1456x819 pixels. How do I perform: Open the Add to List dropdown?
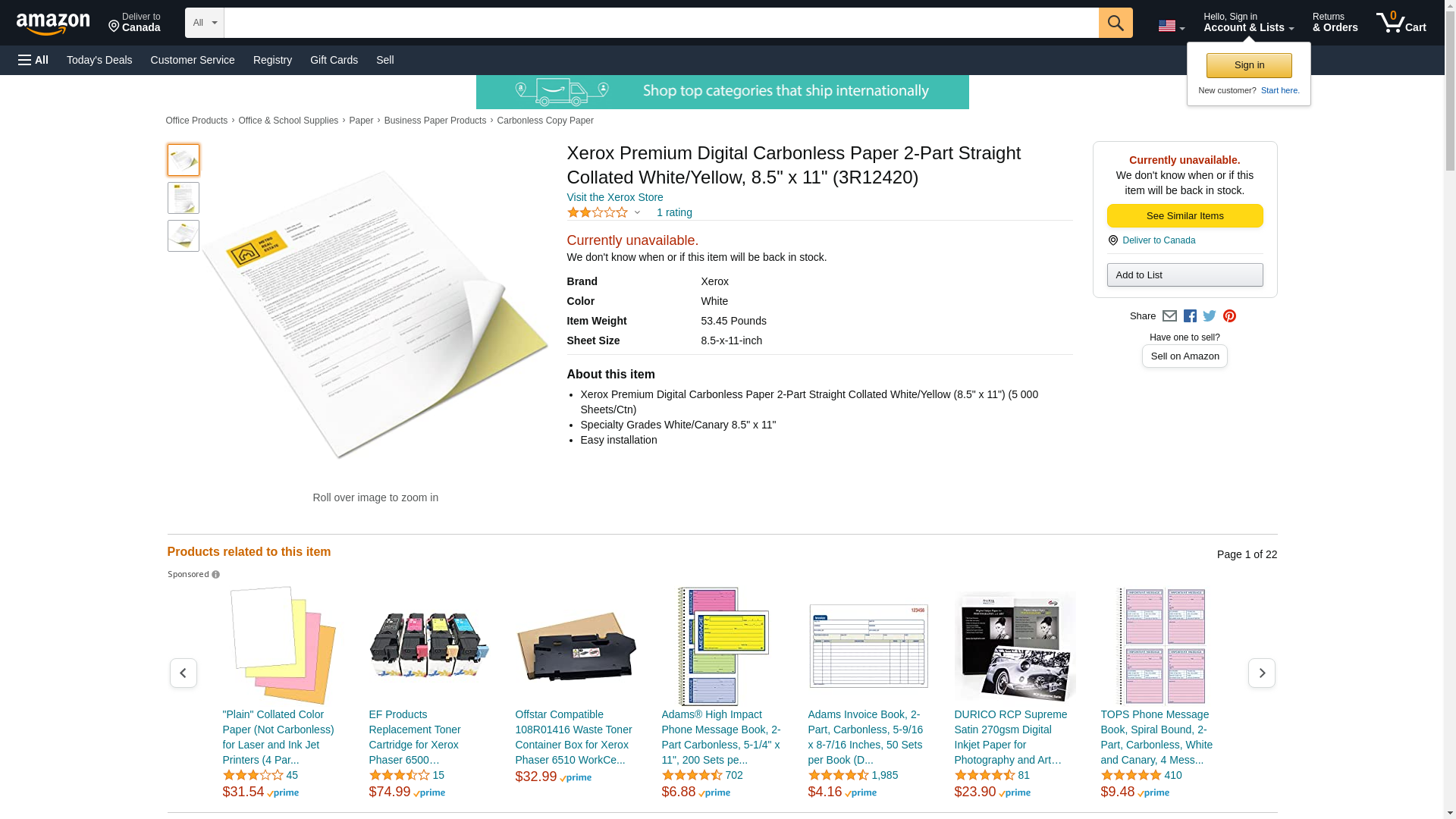point(1185,275)
